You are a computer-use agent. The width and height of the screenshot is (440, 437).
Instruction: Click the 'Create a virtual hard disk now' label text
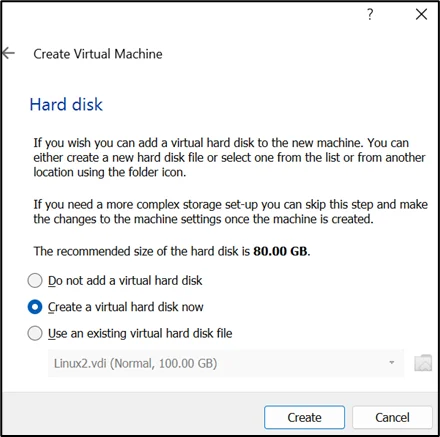(126, 307)
